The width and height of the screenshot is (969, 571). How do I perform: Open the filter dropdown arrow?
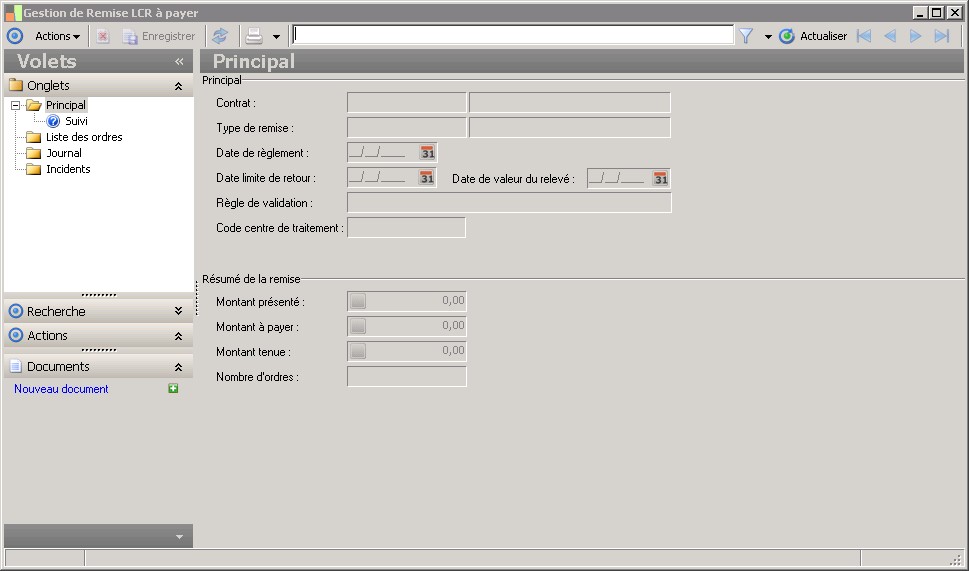pyautogui.click(x=768, y=37)
